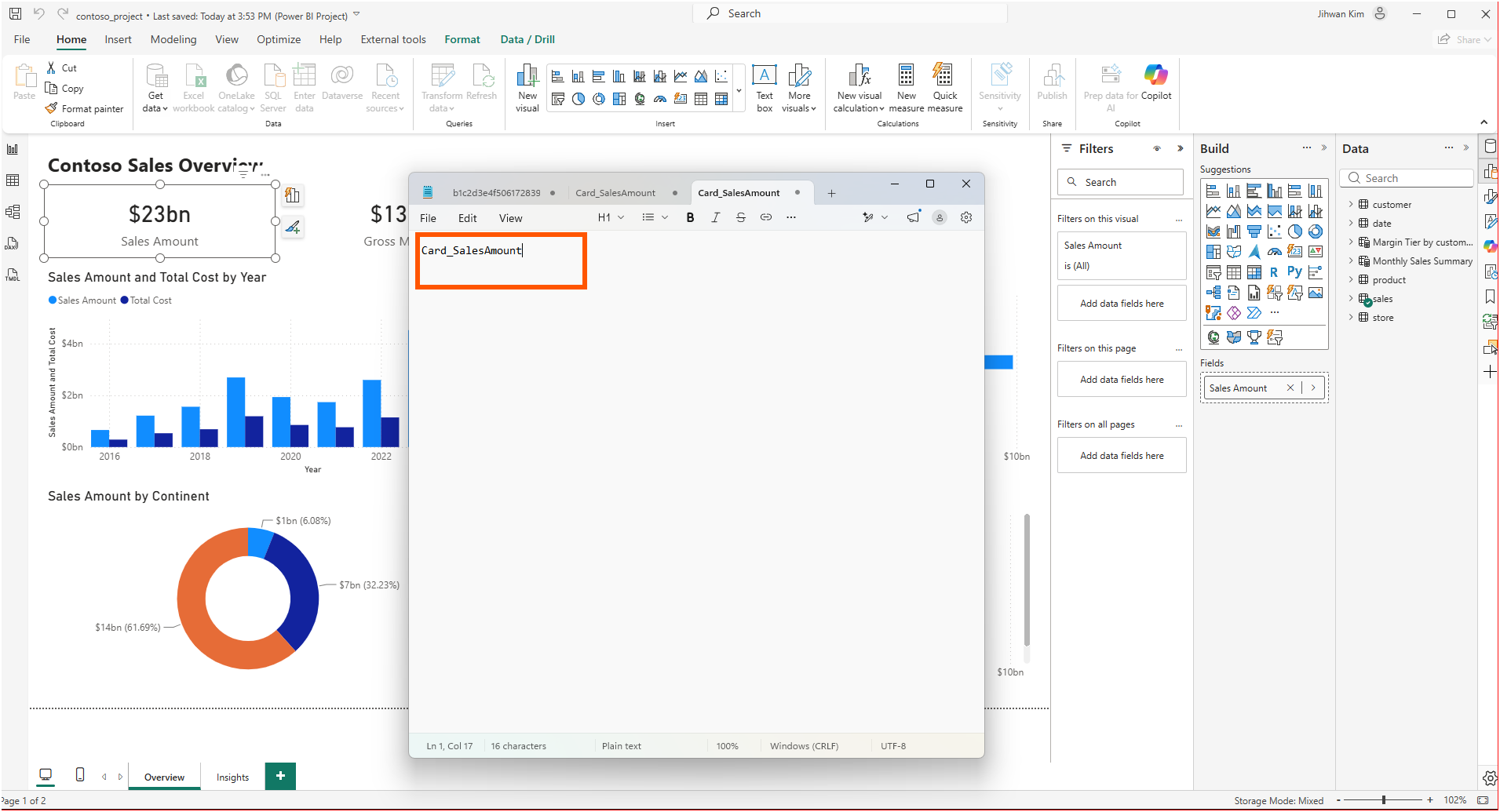Click Quick measure in Calculations group
Viewport: 1500px width, 812px height.
[945, 88]
